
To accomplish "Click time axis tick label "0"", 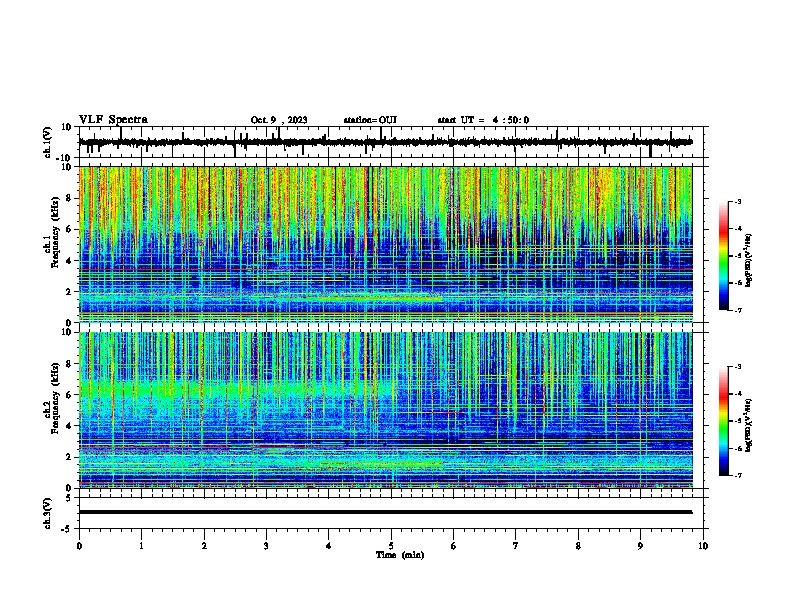I will (79, 546).
